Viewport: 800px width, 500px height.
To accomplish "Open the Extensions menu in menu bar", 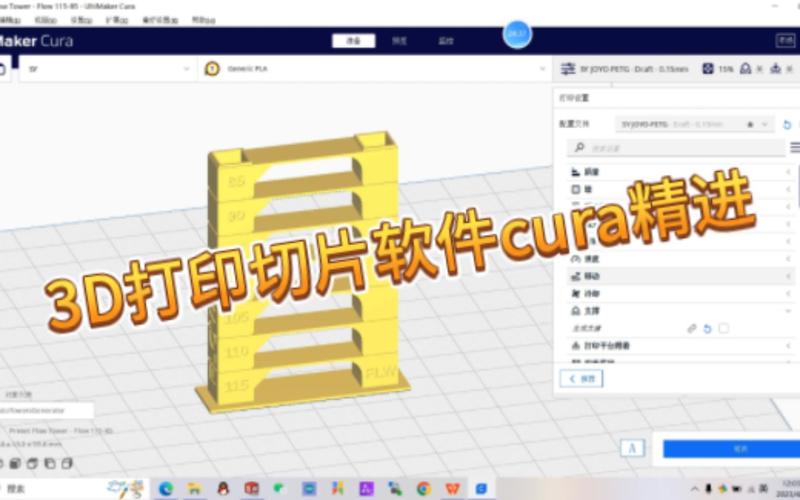I will [117, 20].
